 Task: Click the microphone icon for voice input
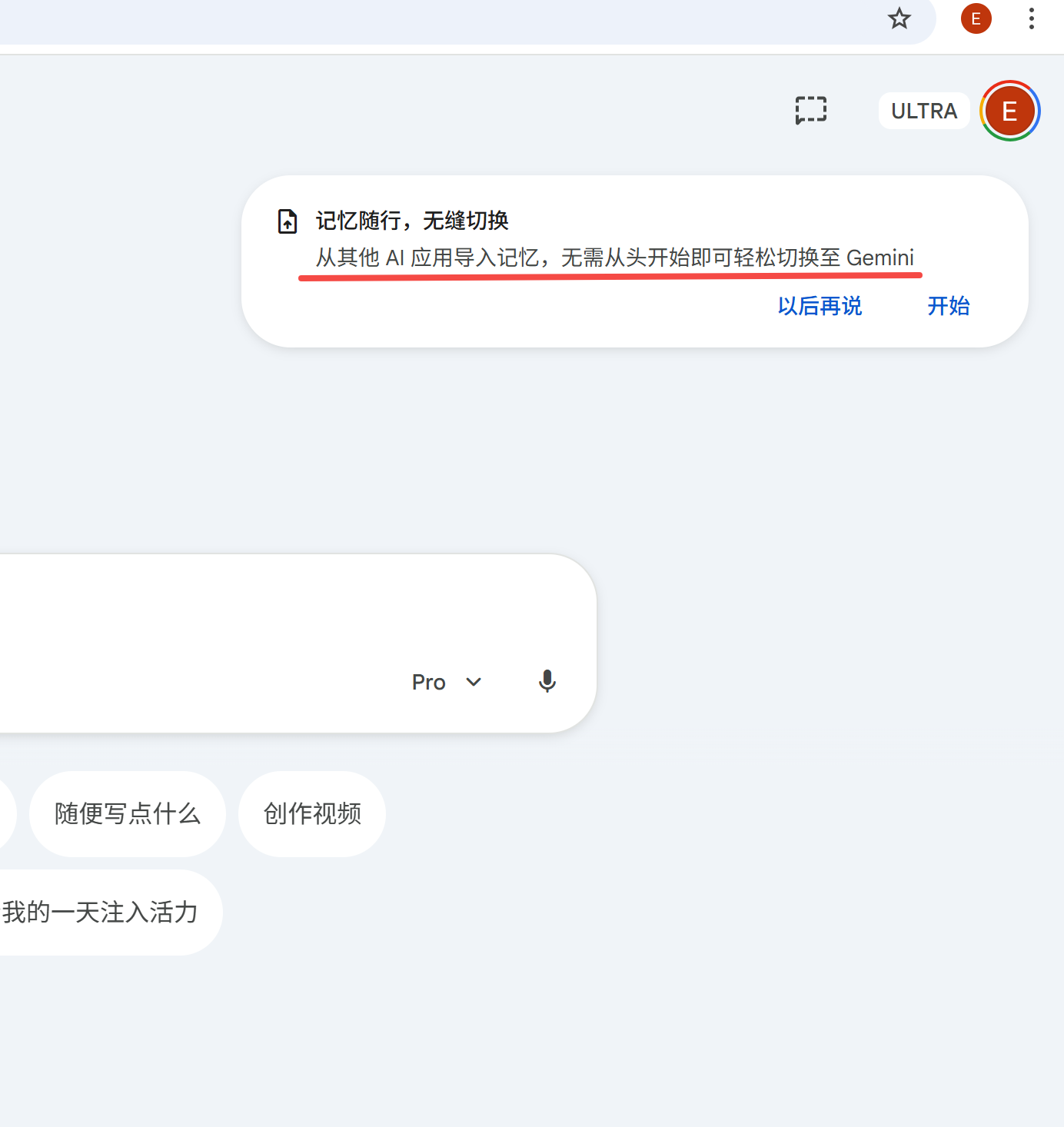[547, 682]
